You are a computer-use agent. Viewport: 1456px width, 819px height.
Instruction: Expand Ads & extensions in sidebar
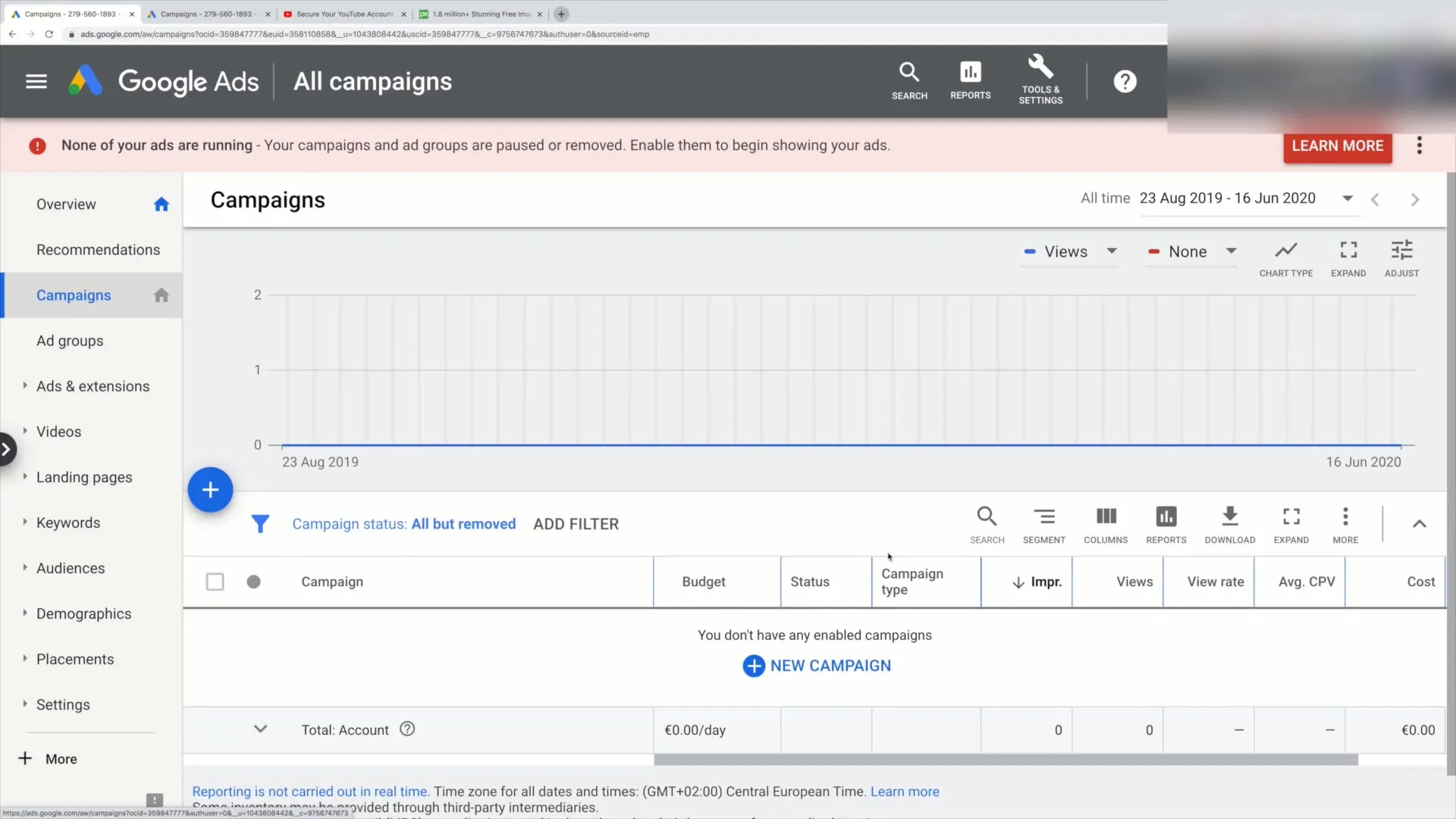[25, 385]
